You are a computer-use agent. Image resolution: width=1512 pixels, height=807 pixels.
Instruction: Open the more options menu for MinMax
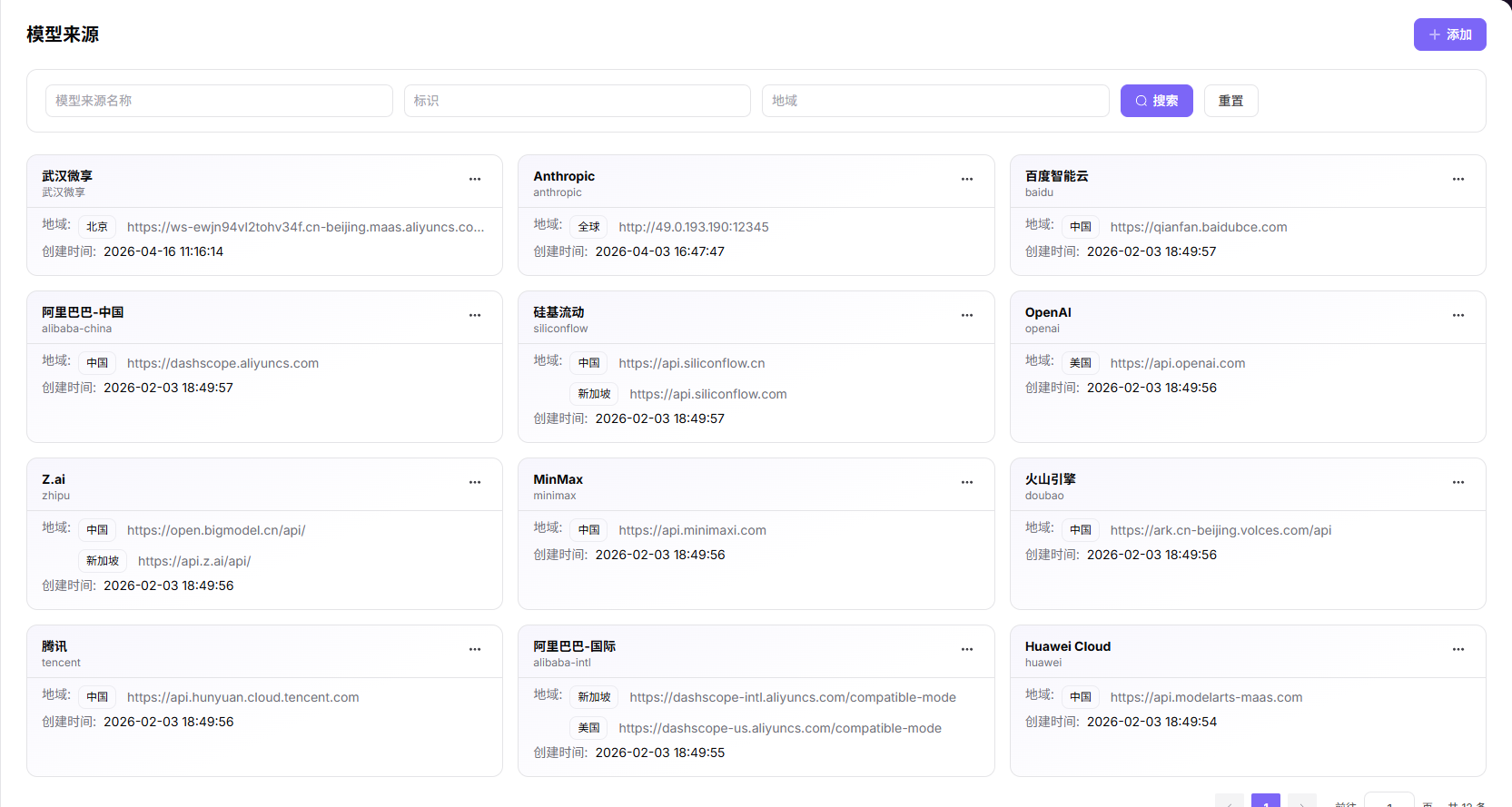pos(967,482)
